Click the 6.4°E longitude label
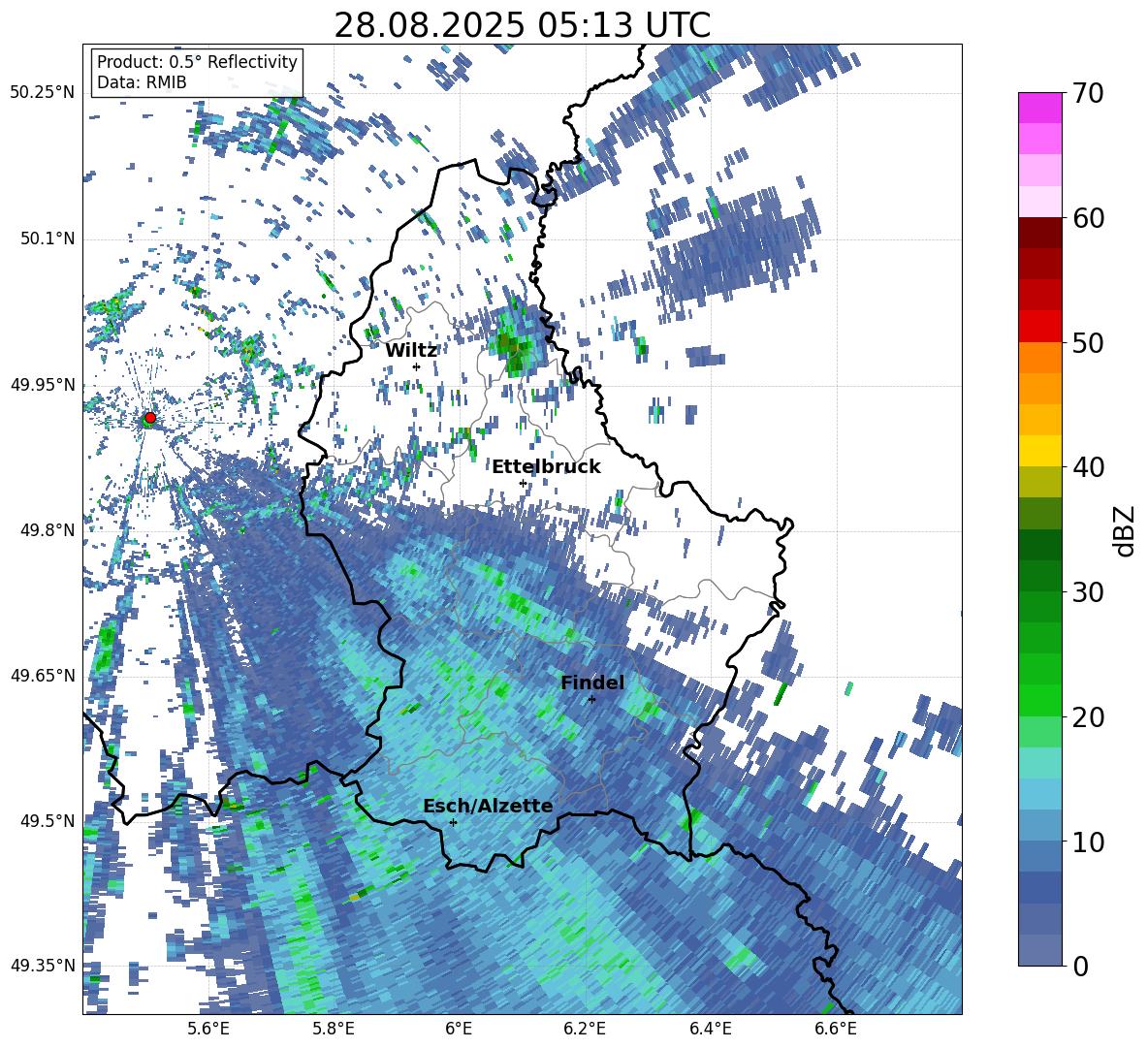Screen dimensions: 1148x1048 710,1029
